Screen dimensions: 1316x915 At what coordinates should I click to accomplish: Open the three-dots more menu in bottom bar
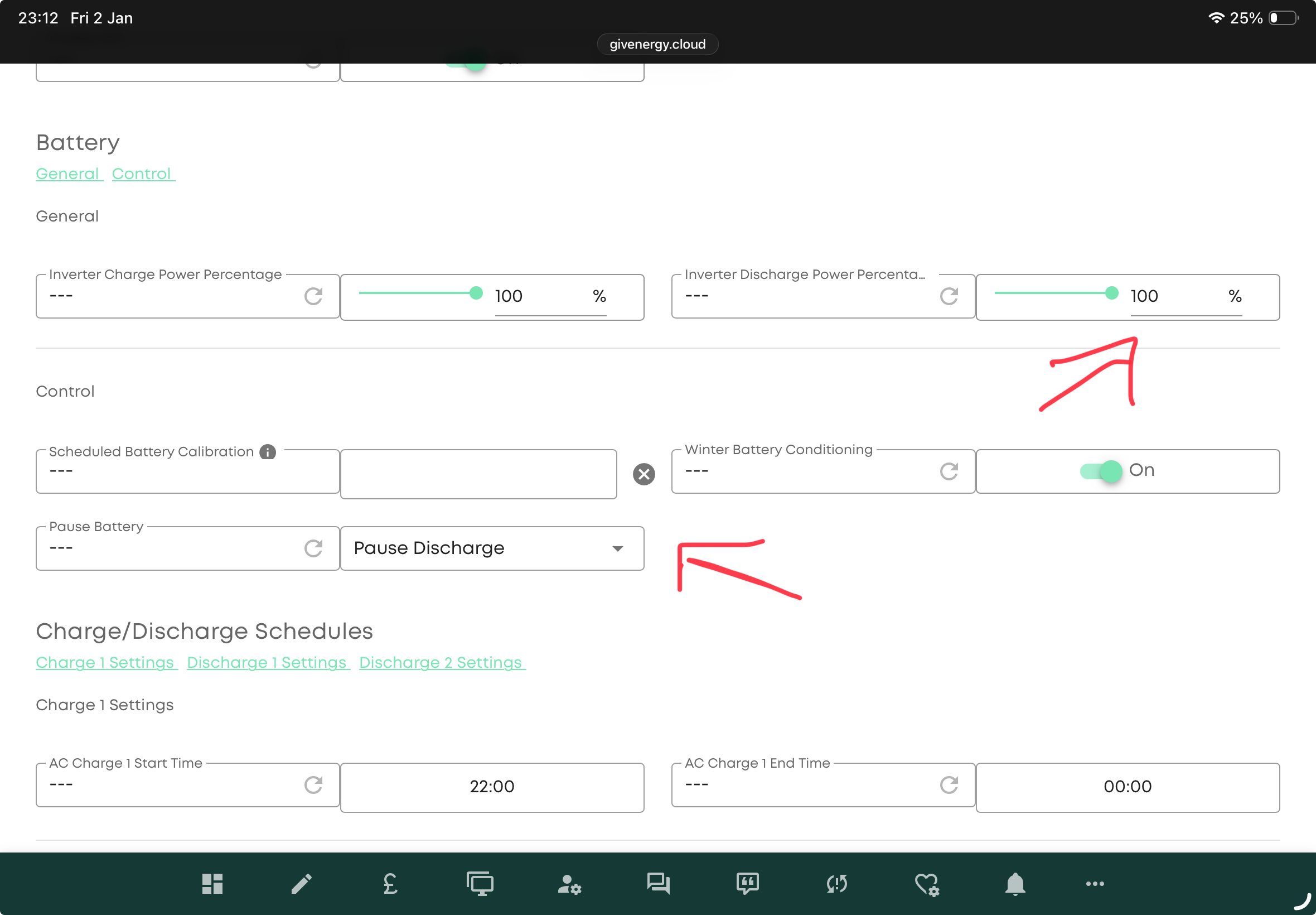coord(1095,883)
